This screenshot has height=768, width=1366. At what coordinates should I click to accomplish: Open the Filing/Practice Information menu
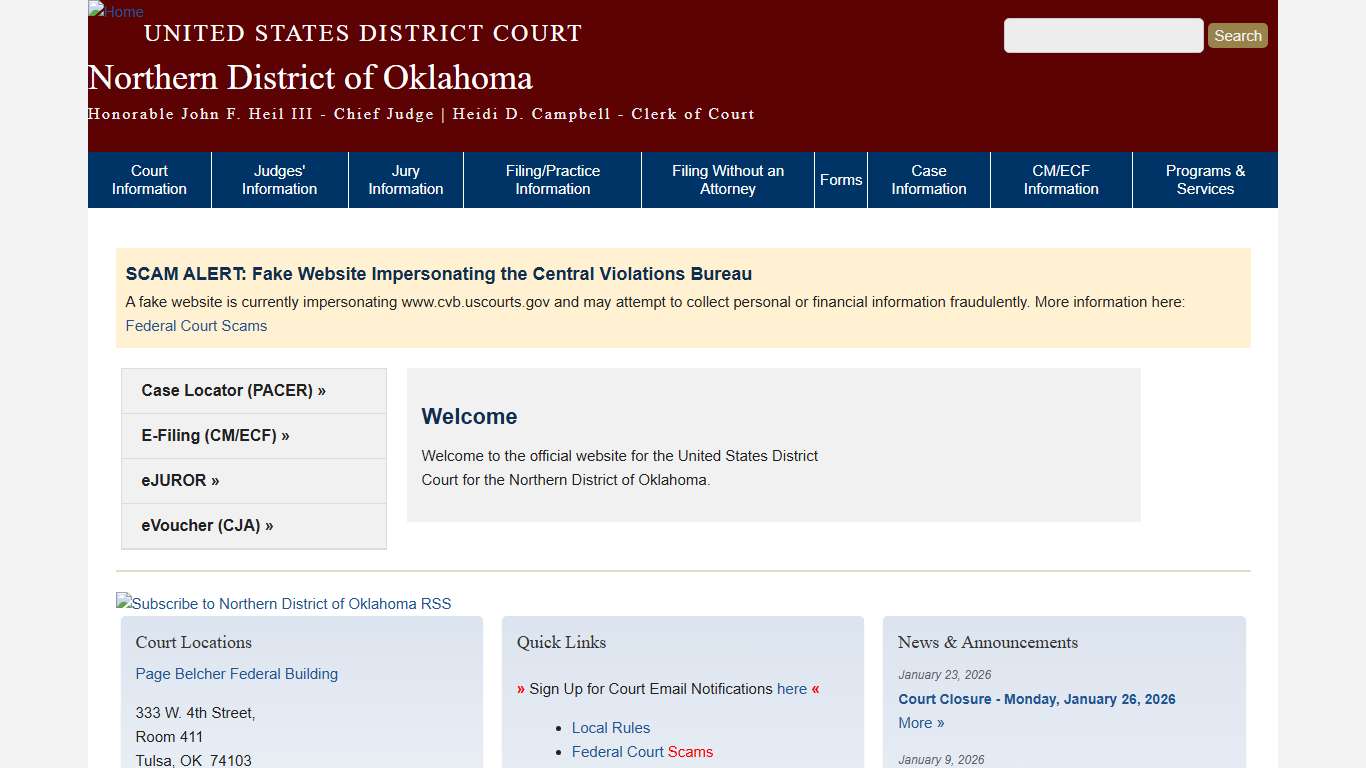click(552, 179)
